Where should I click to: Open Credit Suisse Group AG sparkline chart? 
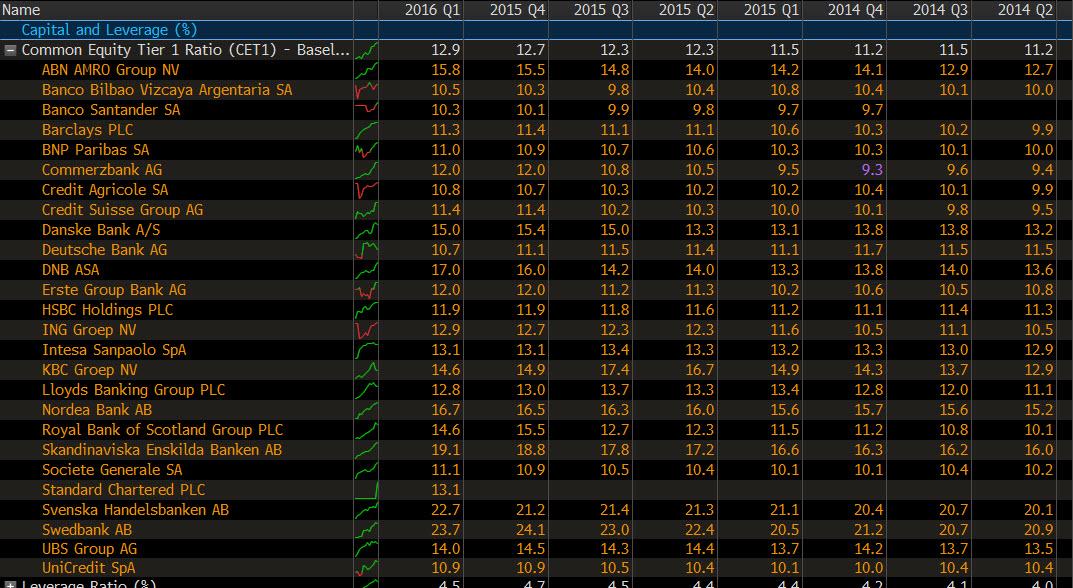[x=366, y=209]
